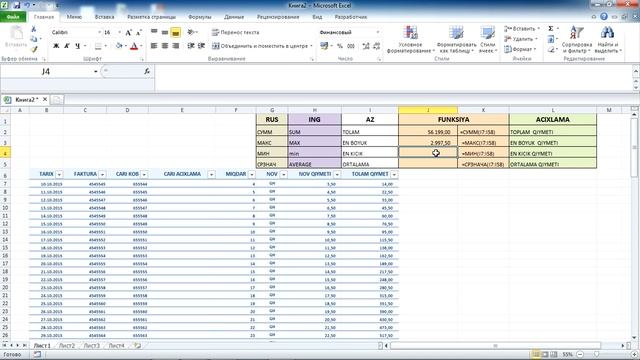Click the Вставить cells insert button
This screenshot has height=360, width=640.
[522, 29]
